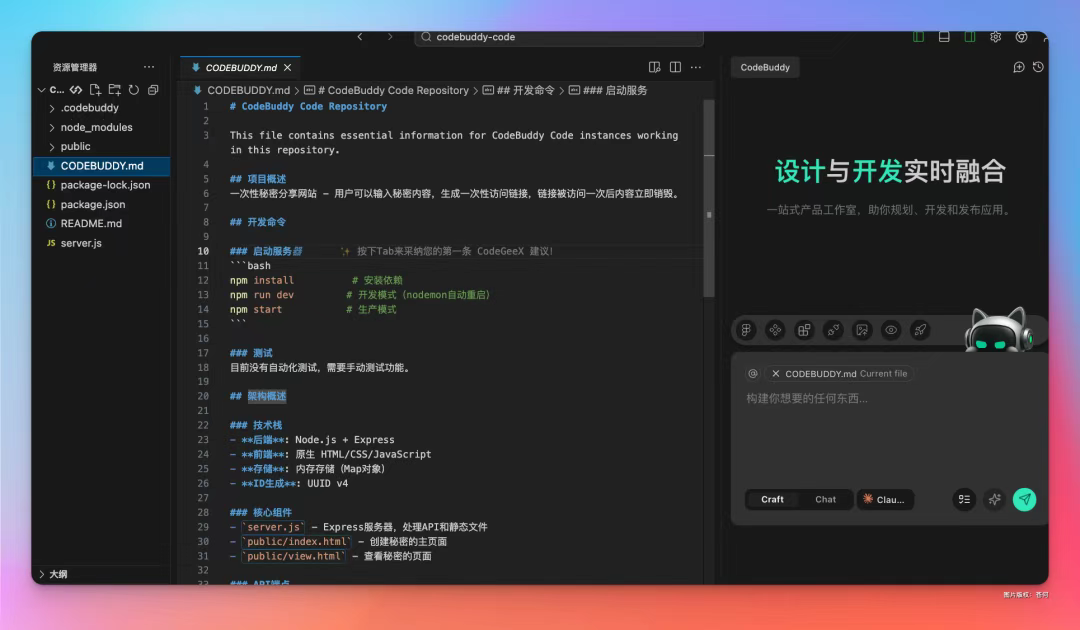Open the chat history clock icon
1080x630 pixels.
tap(1038, 67)
